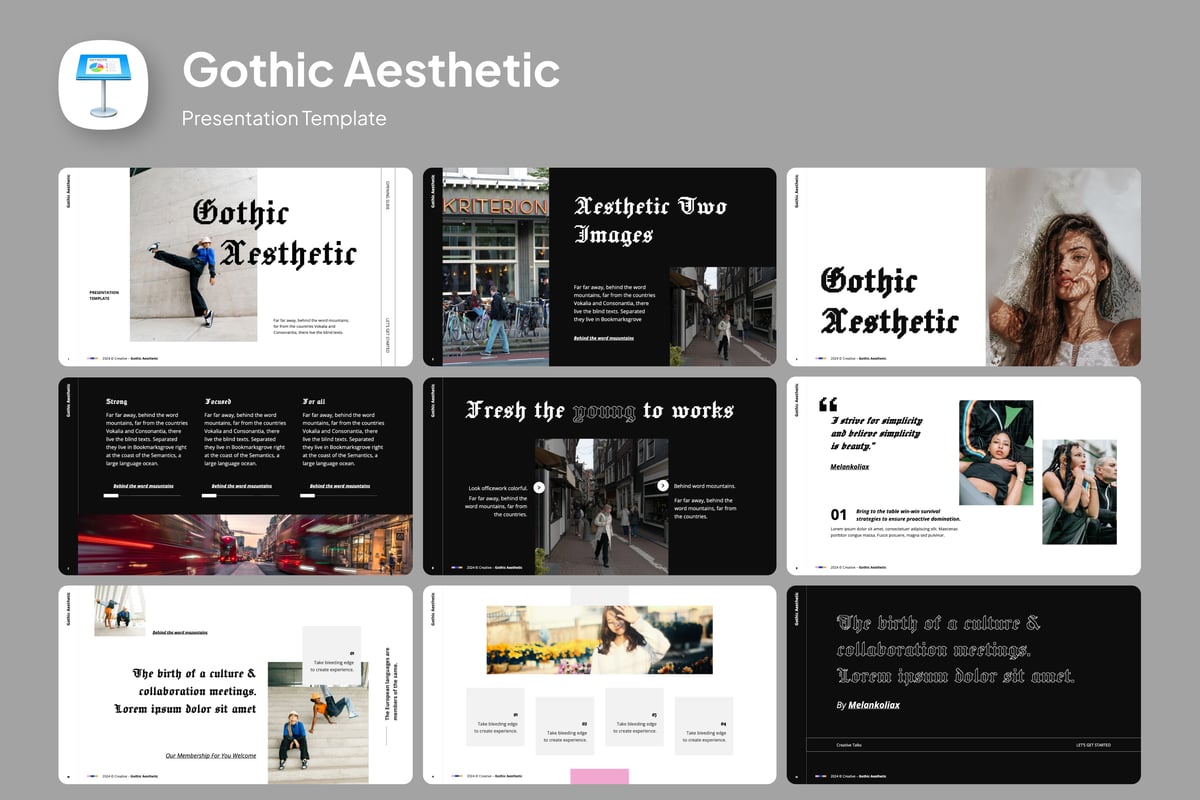This screenshot has width=1200, height=800.
Task: Click the large Gothic Aesthetic title at the top
Action: pos(371,70)
